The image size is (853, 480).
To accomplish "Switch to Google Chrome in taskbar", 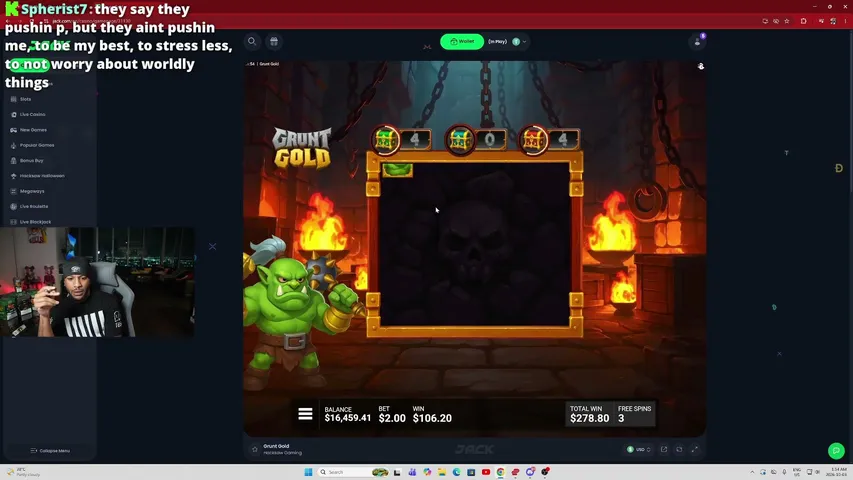I will (500, 472).
